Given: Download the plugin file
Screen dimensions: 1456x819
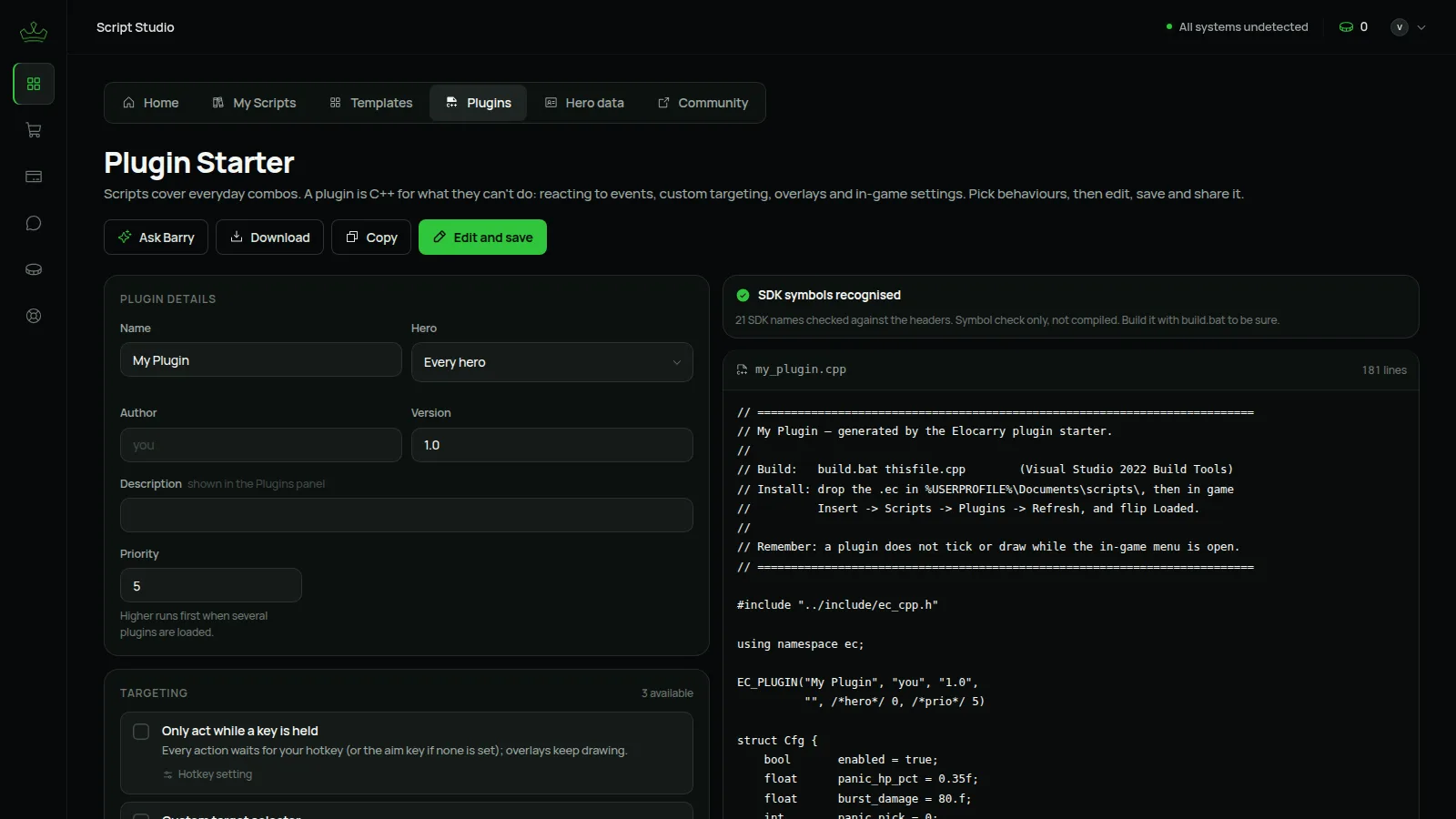Looking at the screenshot, I should click(270, 238).
